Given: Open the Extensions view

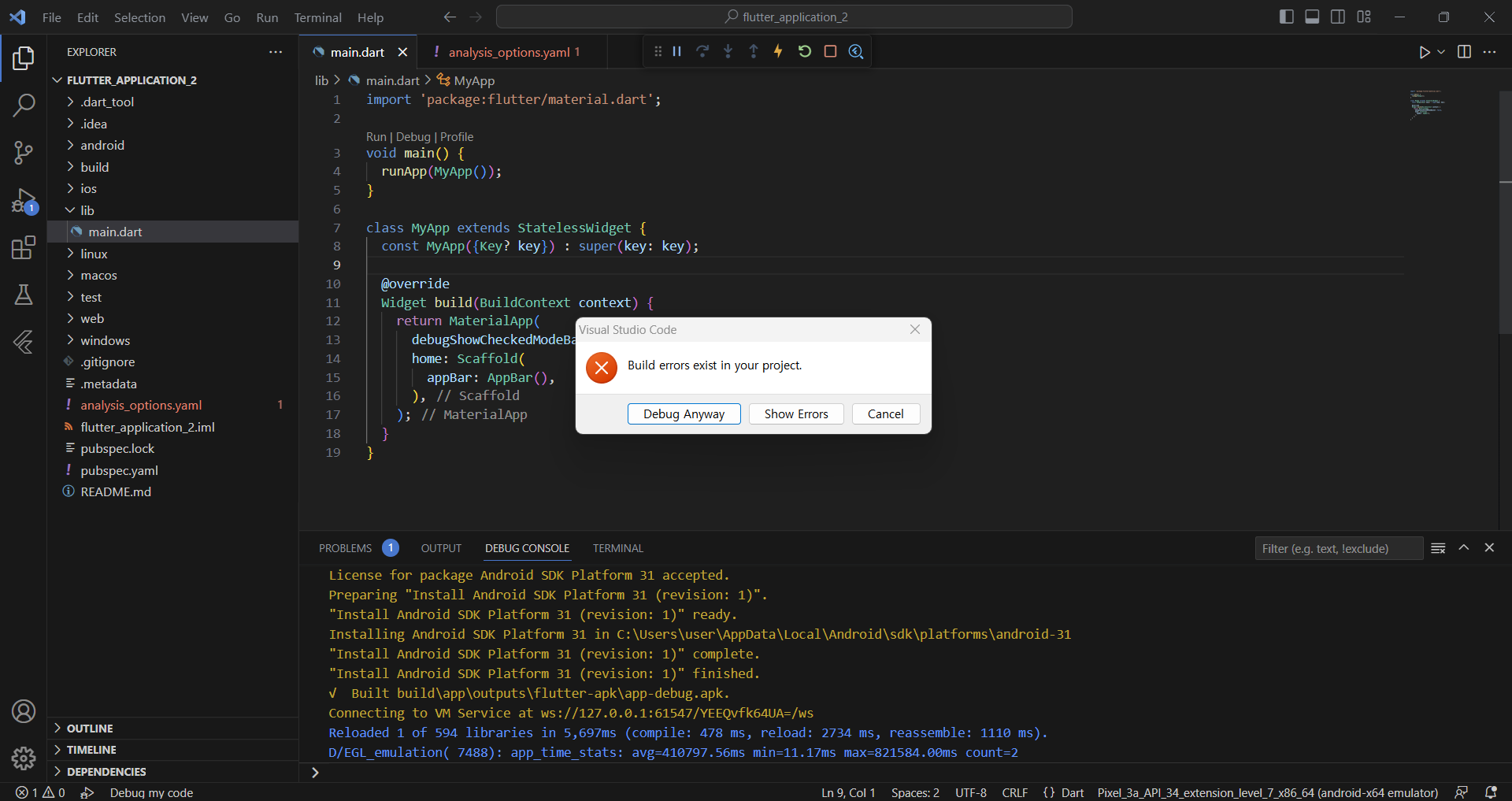Looking at the screenshot, I should [24, 248].
